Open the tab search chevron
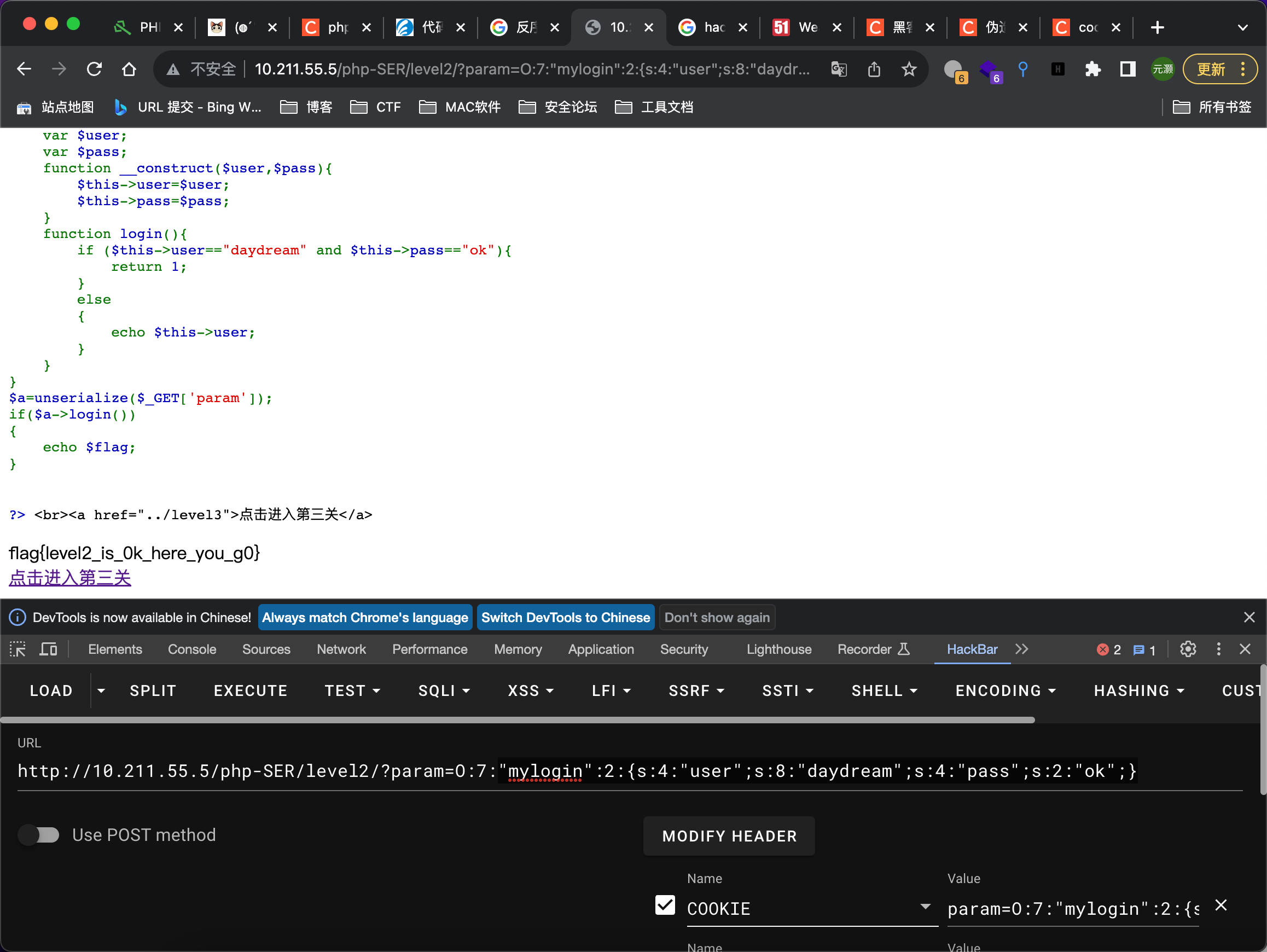 [1242, 27]
